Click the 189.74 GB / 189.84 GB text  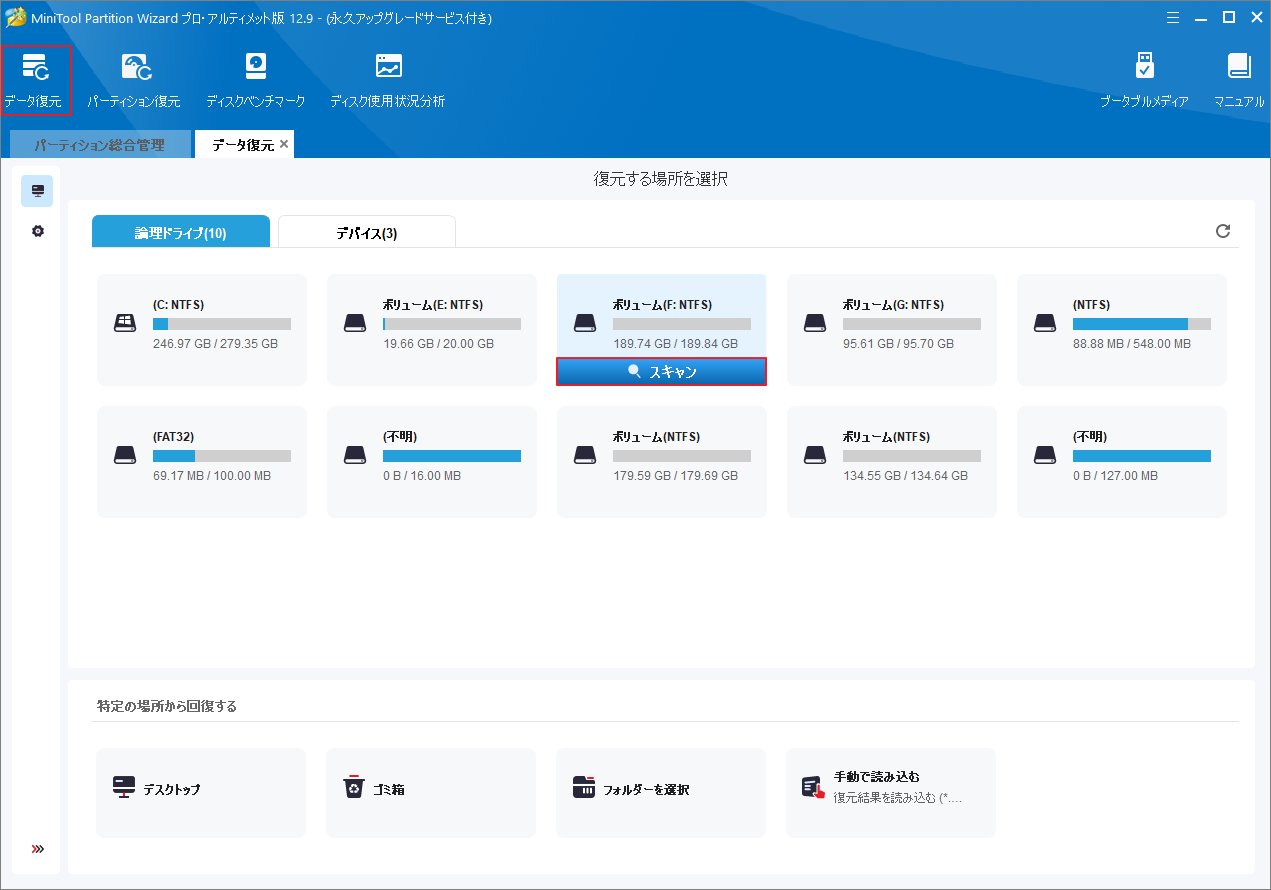tap(675, 344)
